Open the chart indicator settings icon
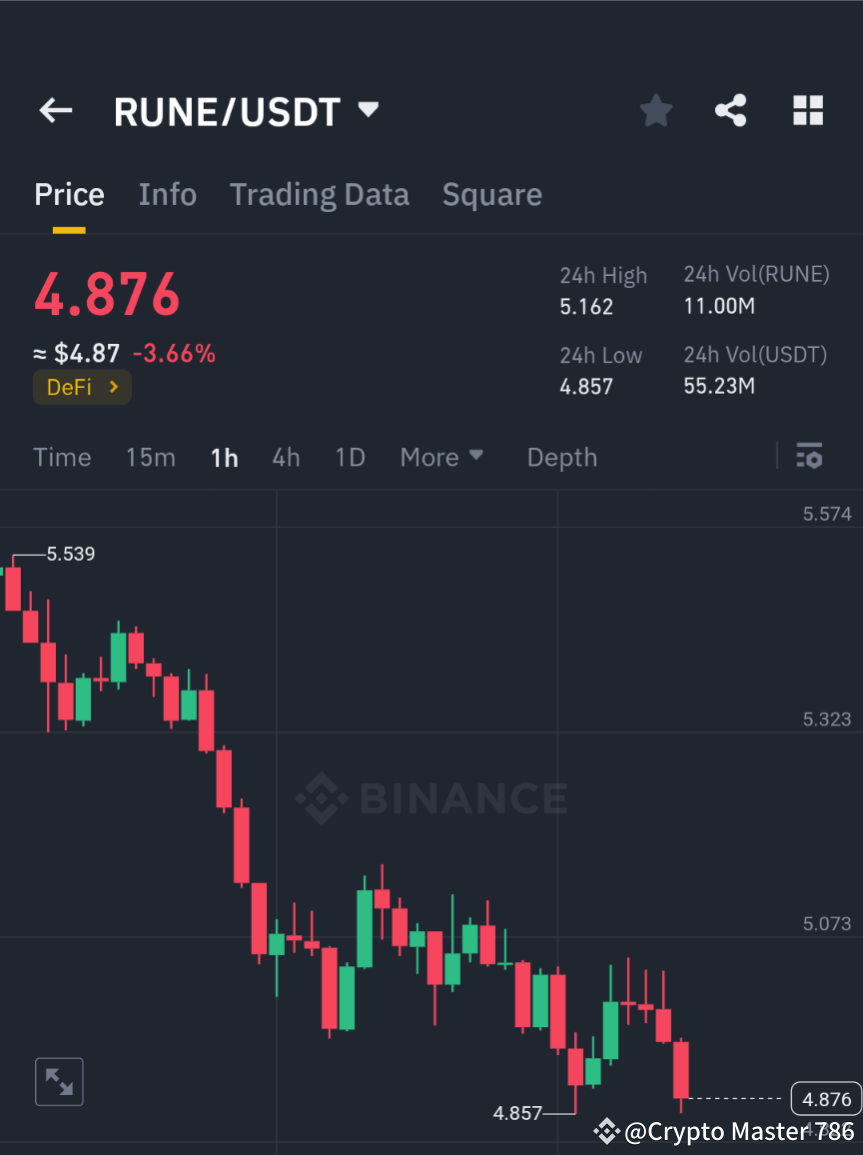This screenshot has width=863, height=1155. click(x=809, y=456)
